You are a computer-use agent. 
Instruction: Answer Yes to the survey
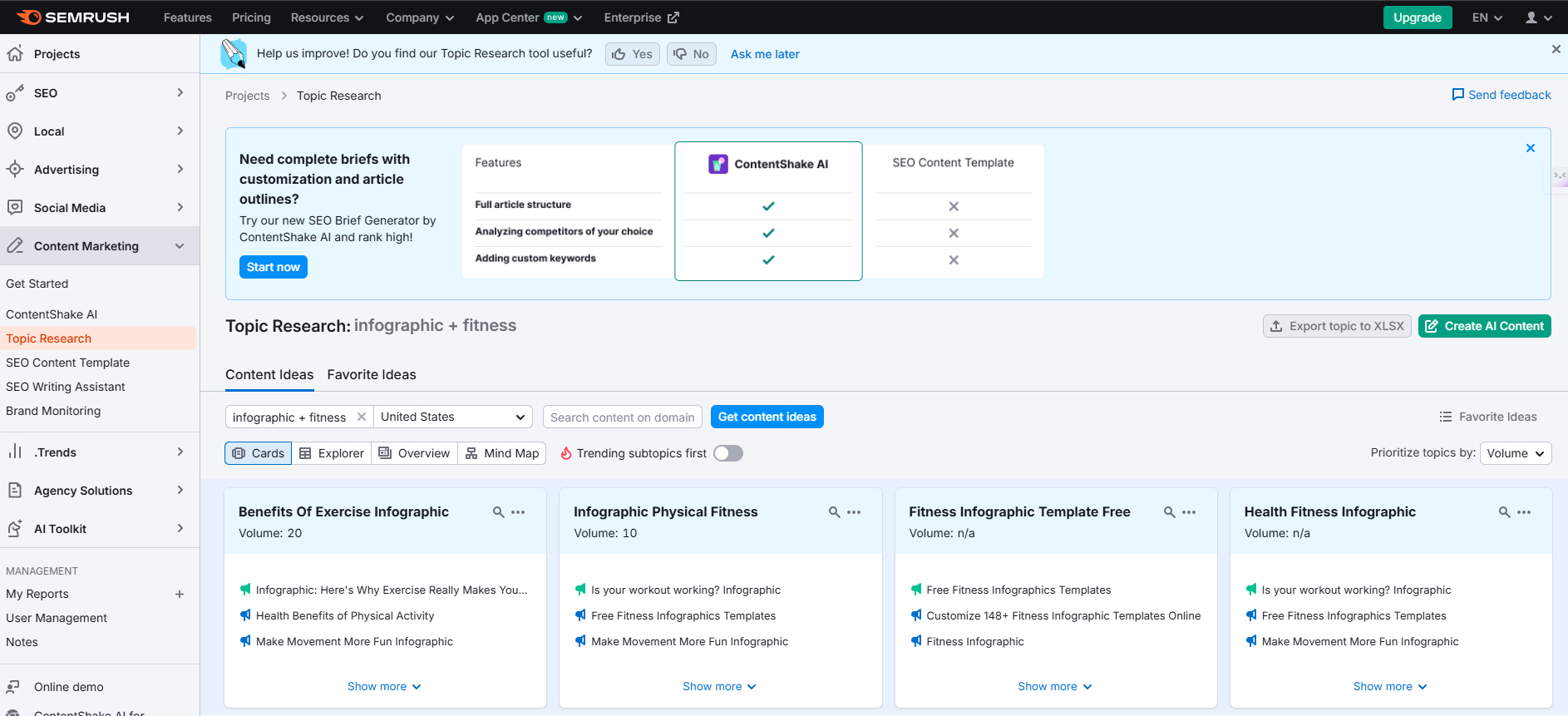click(x=633, y=54)
